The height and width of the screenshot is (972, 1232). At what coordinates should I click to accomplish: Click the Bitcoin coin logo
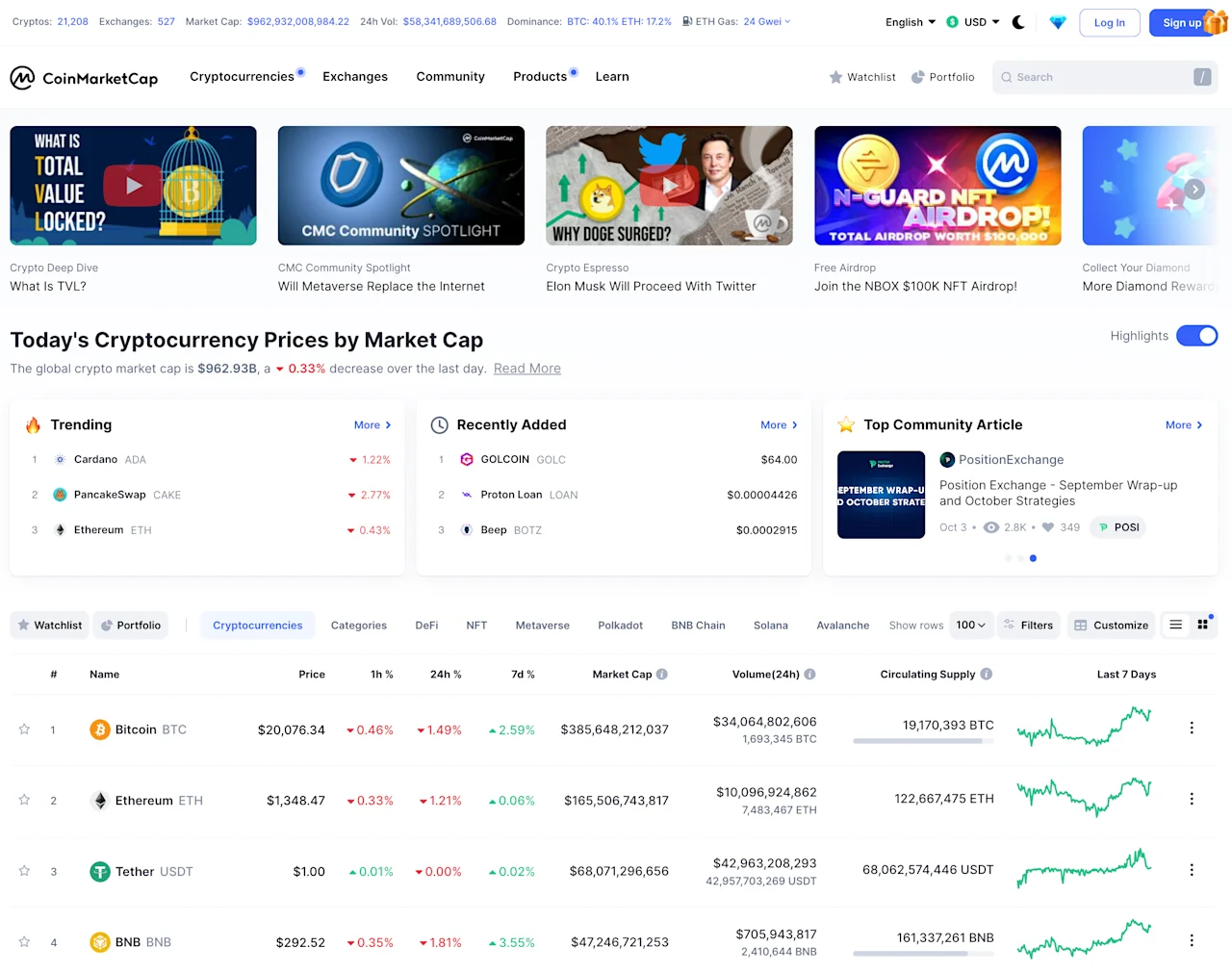(100, 729)
